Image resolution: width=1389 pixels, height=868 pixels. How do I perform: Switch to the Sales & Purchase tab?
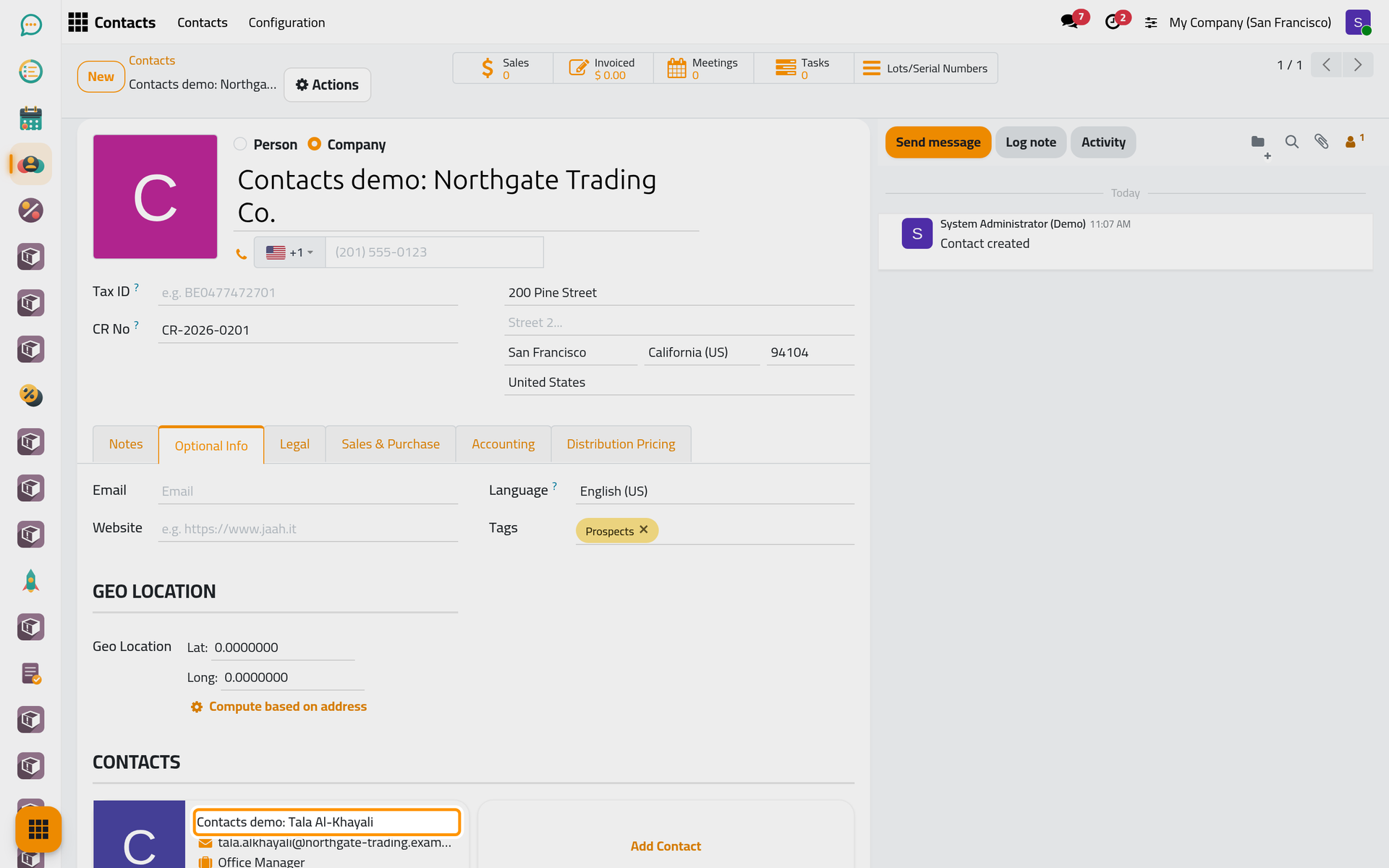[391, 444]
